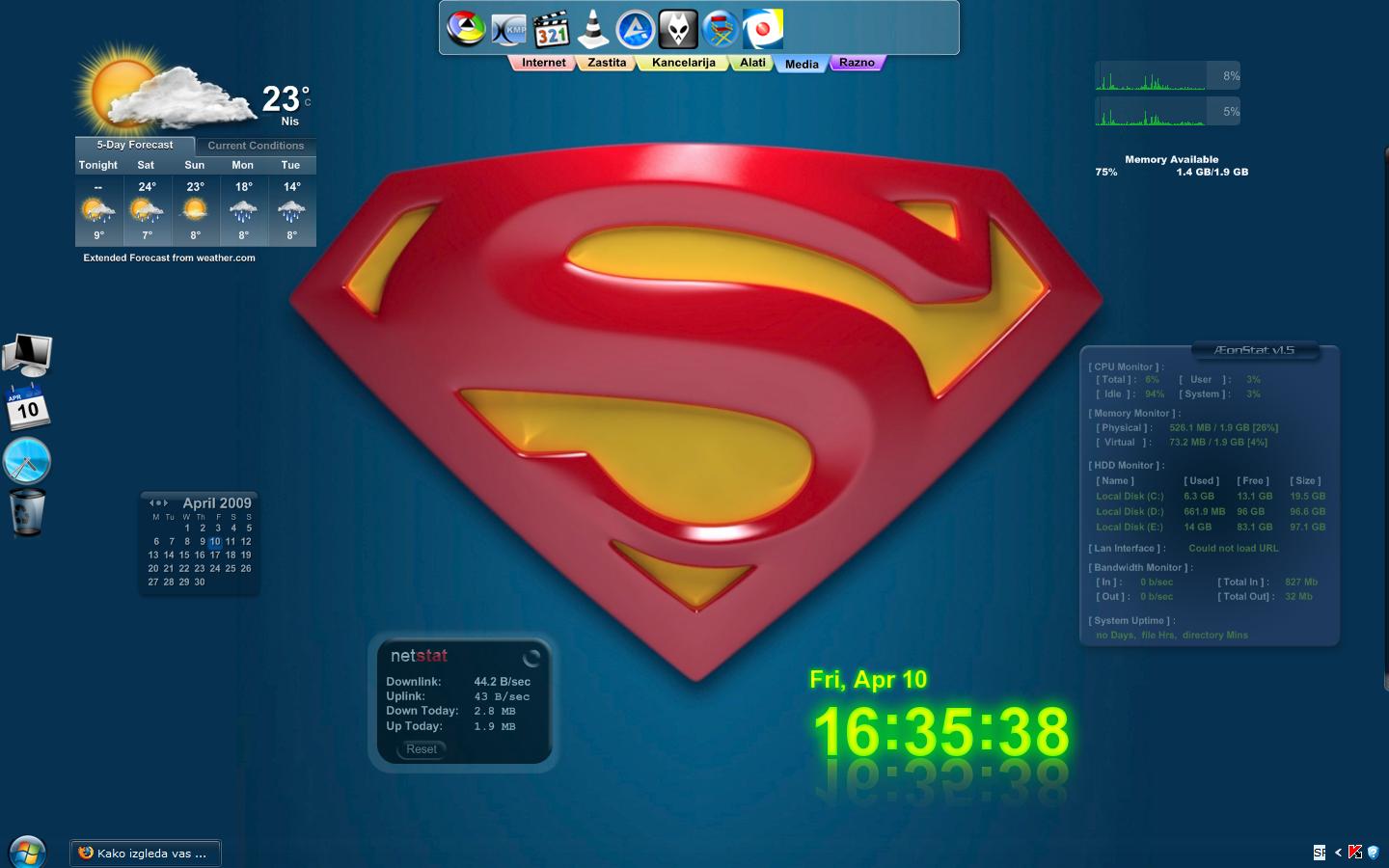Open the AIMP player dock icon

[x=636, y=30]
